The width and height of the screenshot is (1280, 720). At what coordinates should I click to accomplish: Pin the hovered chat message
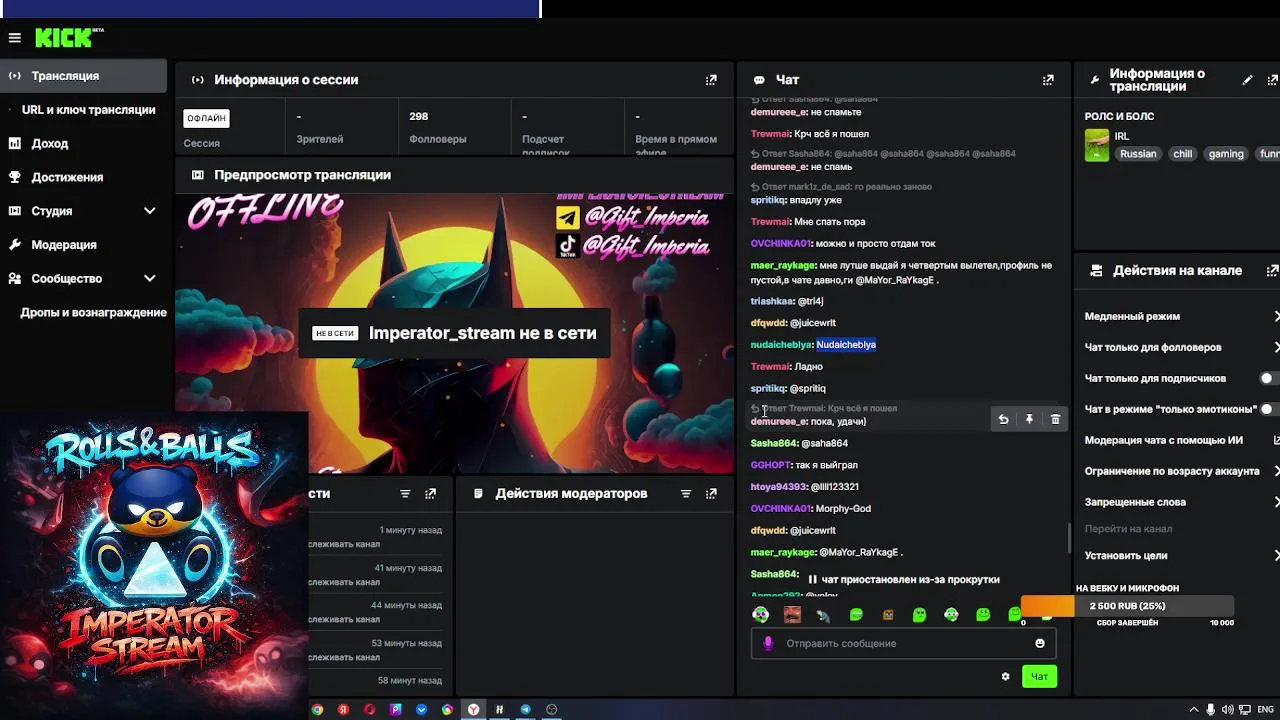click(x=1029, y=419)
